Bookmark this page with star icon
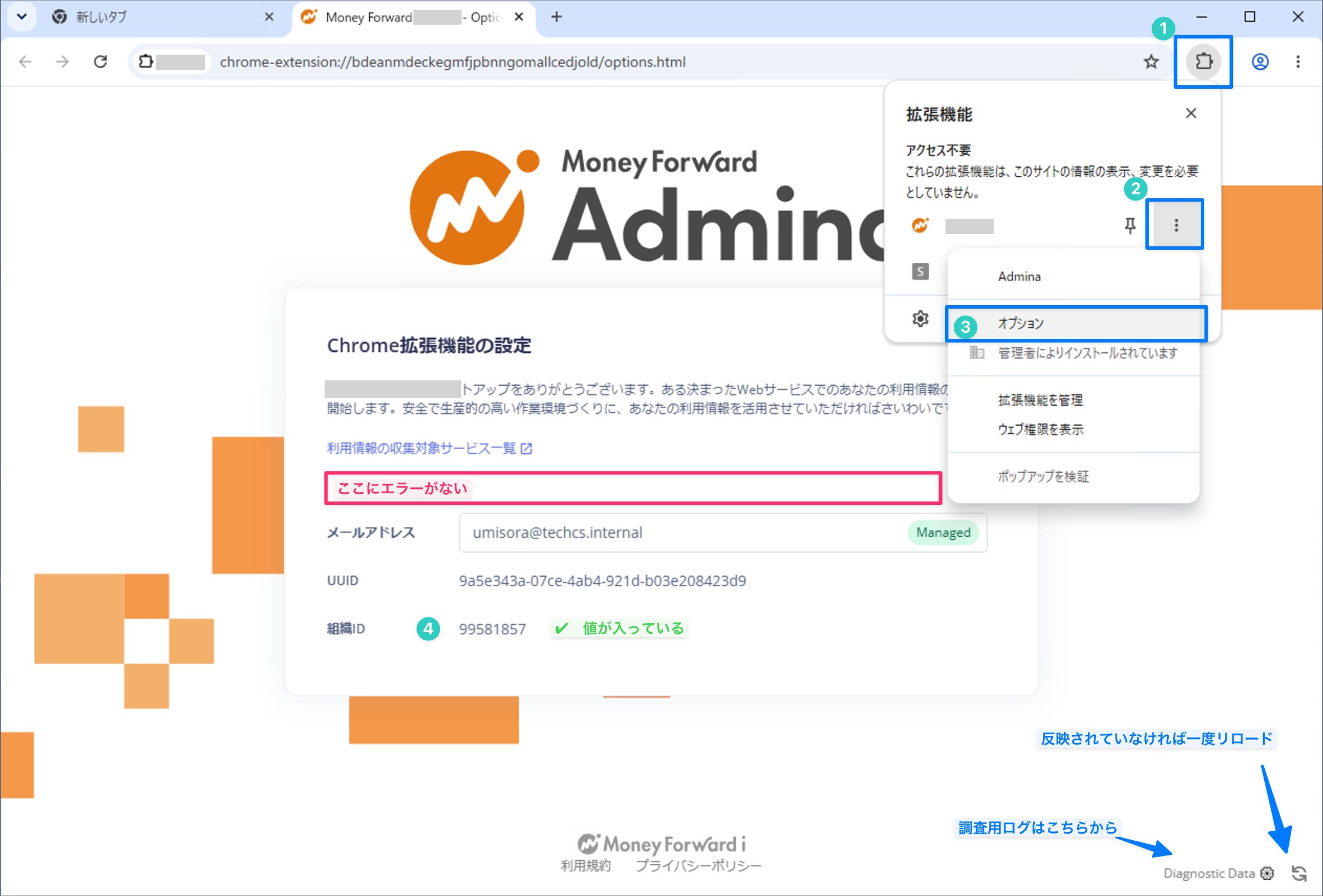Screen dimensions: 1323x896 [x=1151, y=62]
